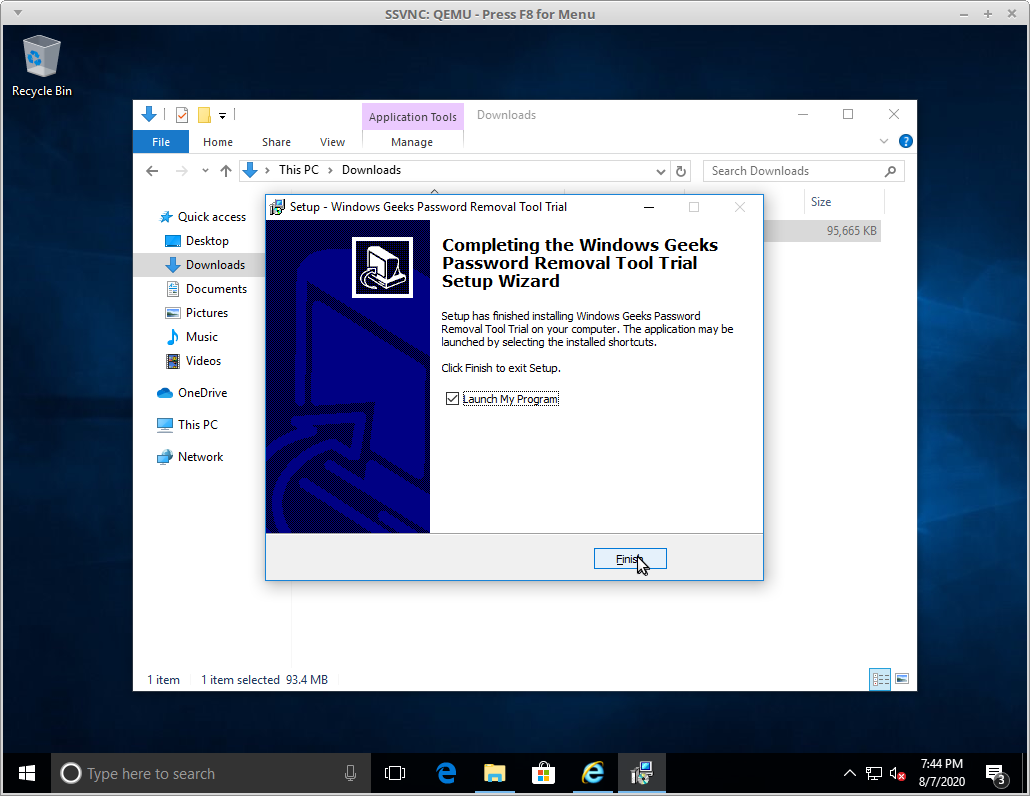Click the breadcrumb chevron after This PC
This screenshot has width=1030, height=796.
click(x=330, y=171)
